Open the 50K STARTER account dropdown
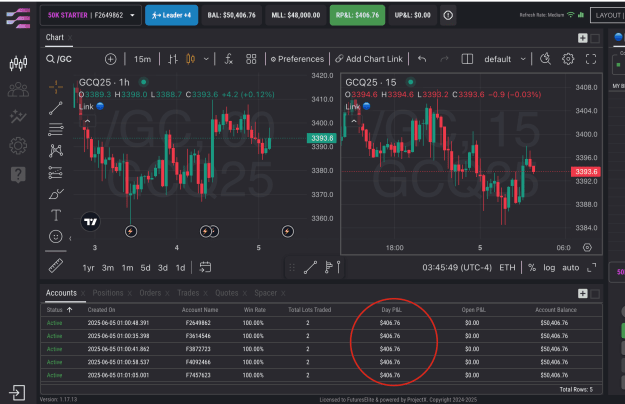 click(x=91, y=16)
